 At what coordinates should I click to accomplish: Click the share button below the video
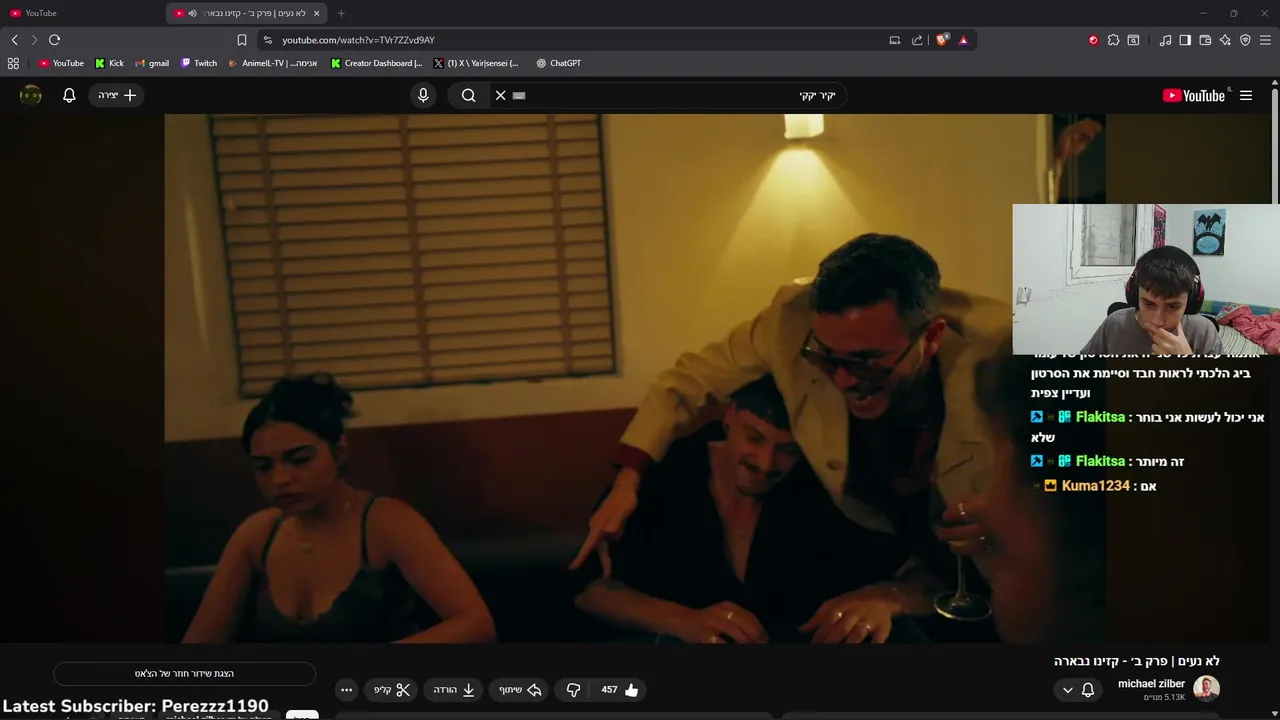pyautogui.click(x=520, y=690)
